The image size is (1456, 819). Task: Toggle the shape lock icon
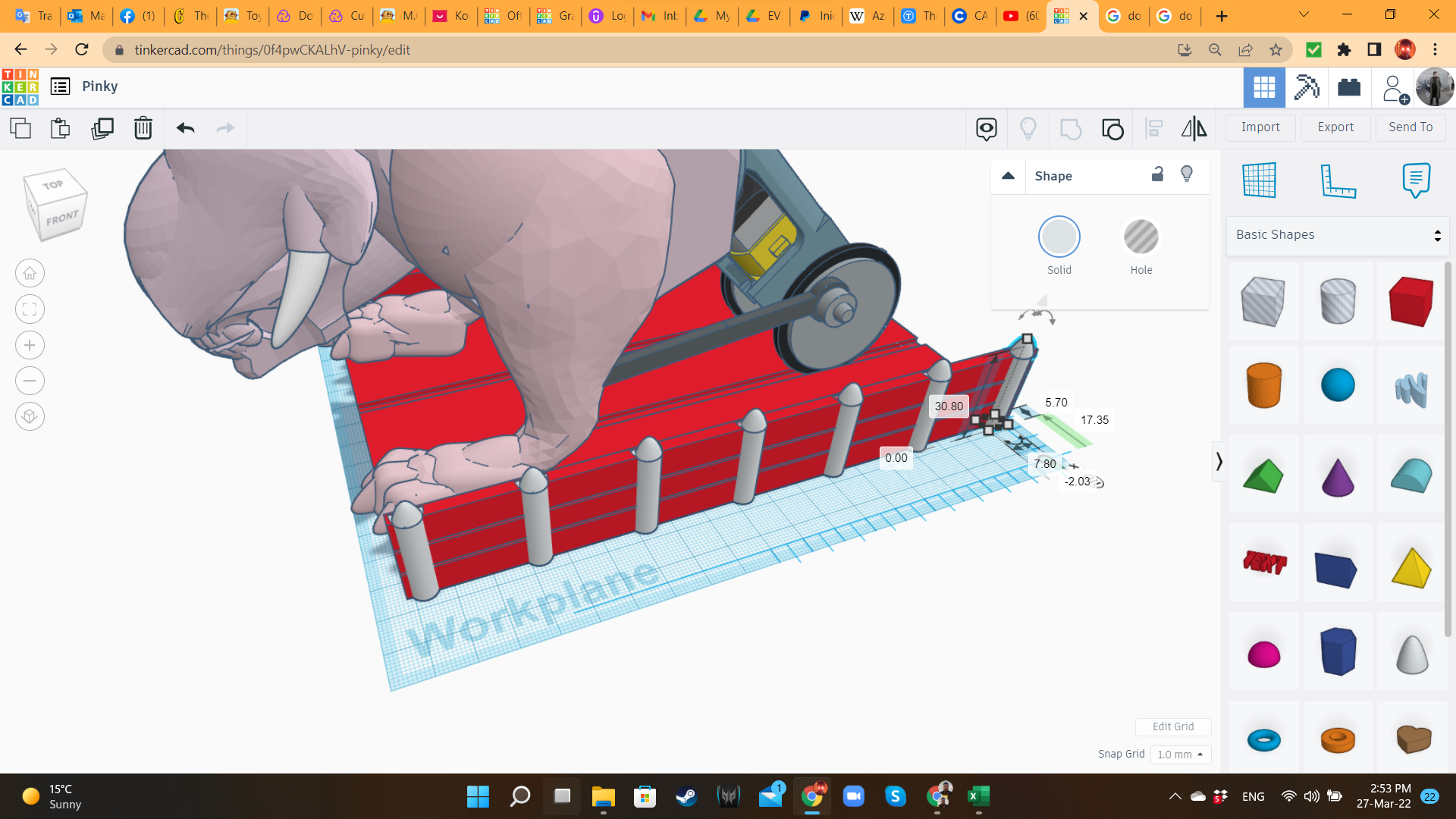tap(1157, 174)
